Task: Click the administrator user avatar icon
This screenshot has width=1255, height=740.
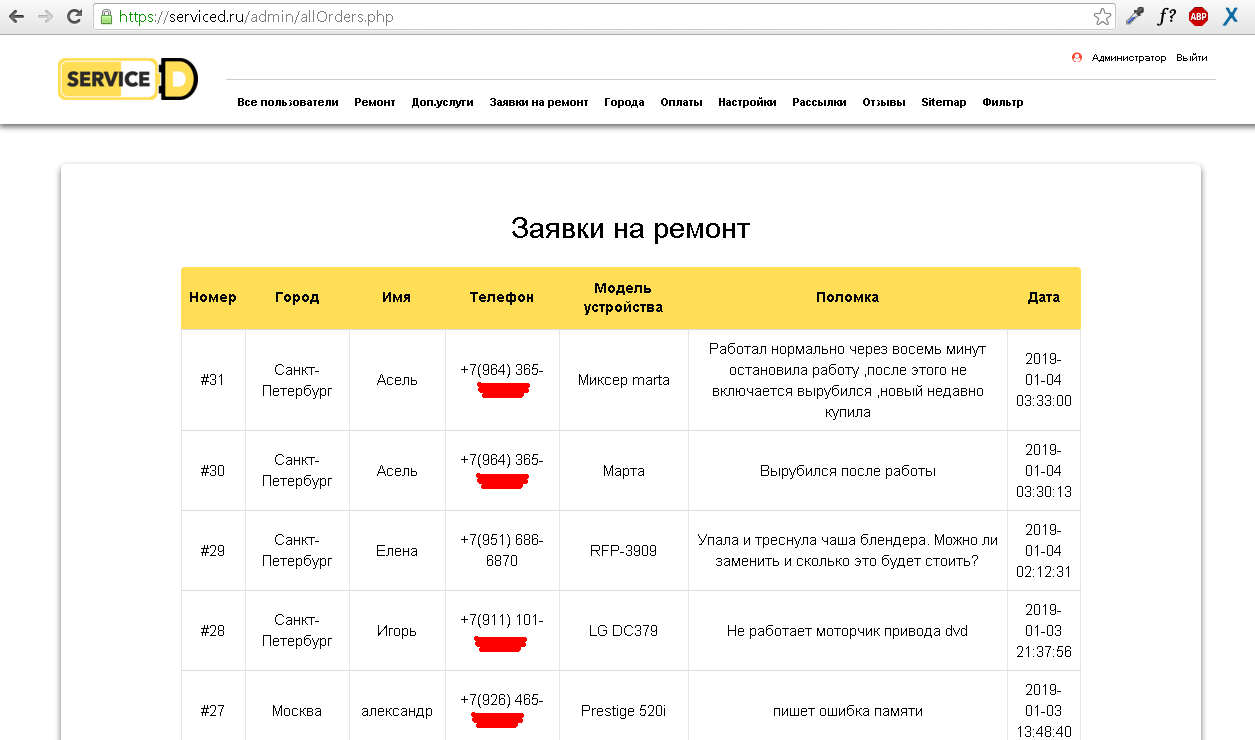Action: tap(1077, 58)
